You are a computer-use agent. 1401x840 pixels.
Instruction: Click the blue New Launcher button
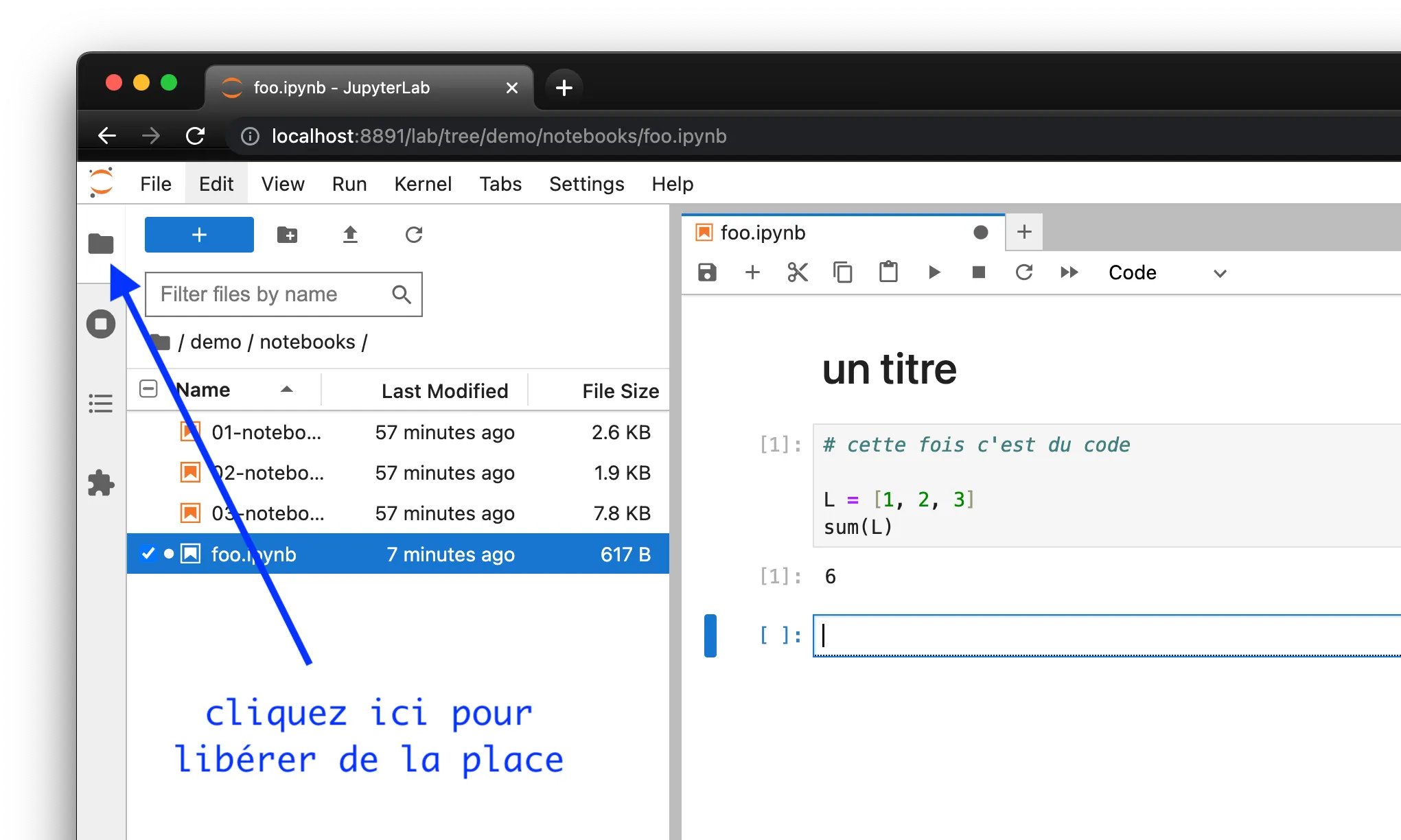(199, 235)
